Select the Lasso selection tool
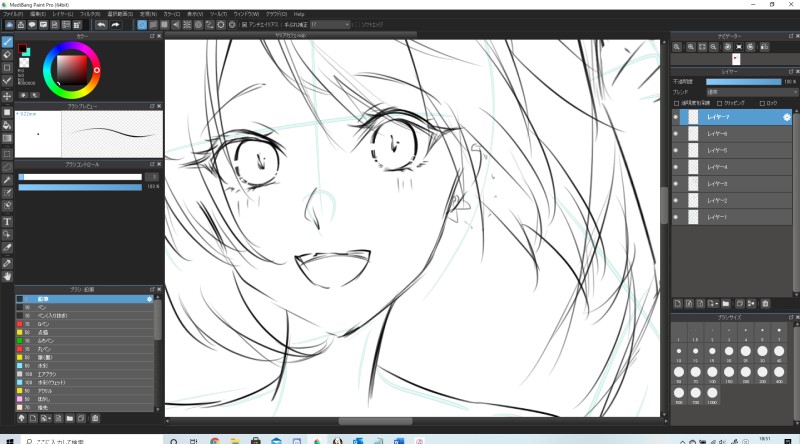 point(7,167)
